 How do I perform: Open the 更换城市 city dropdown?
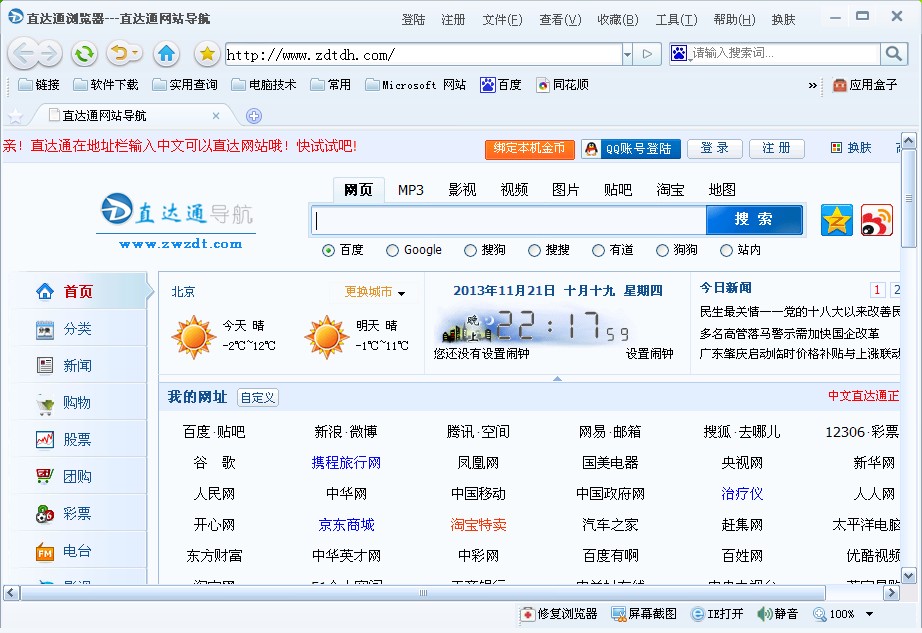(x=375, y=292)
